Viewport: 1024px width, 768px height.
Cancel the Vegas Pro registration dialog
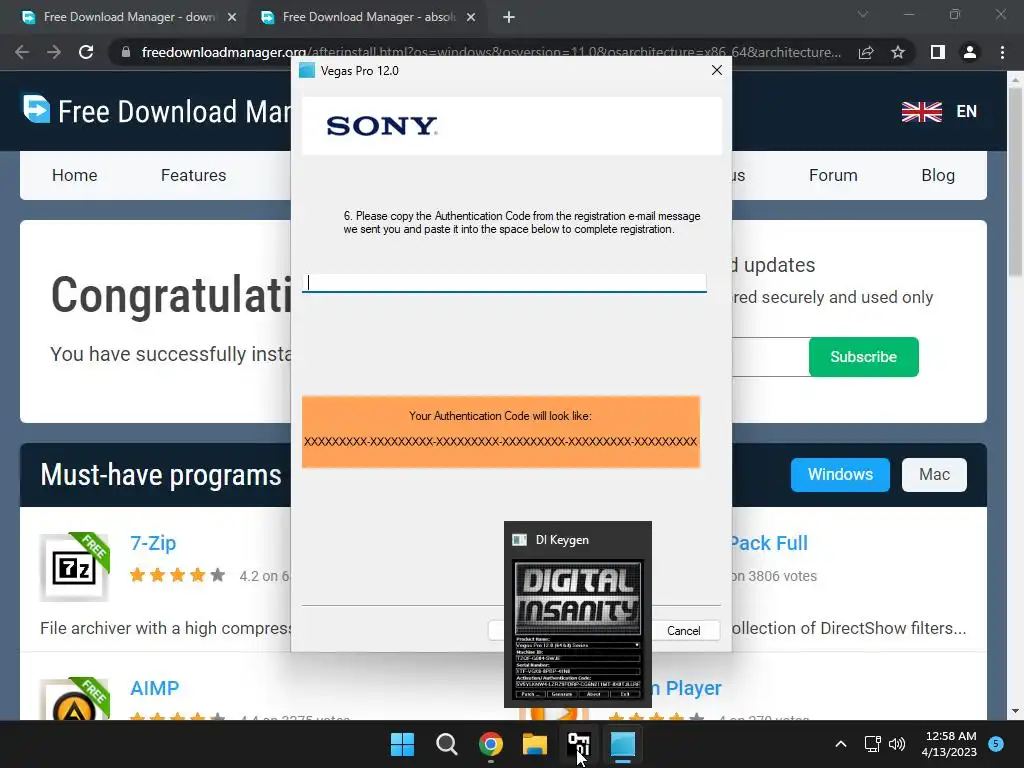pos(683,630)
